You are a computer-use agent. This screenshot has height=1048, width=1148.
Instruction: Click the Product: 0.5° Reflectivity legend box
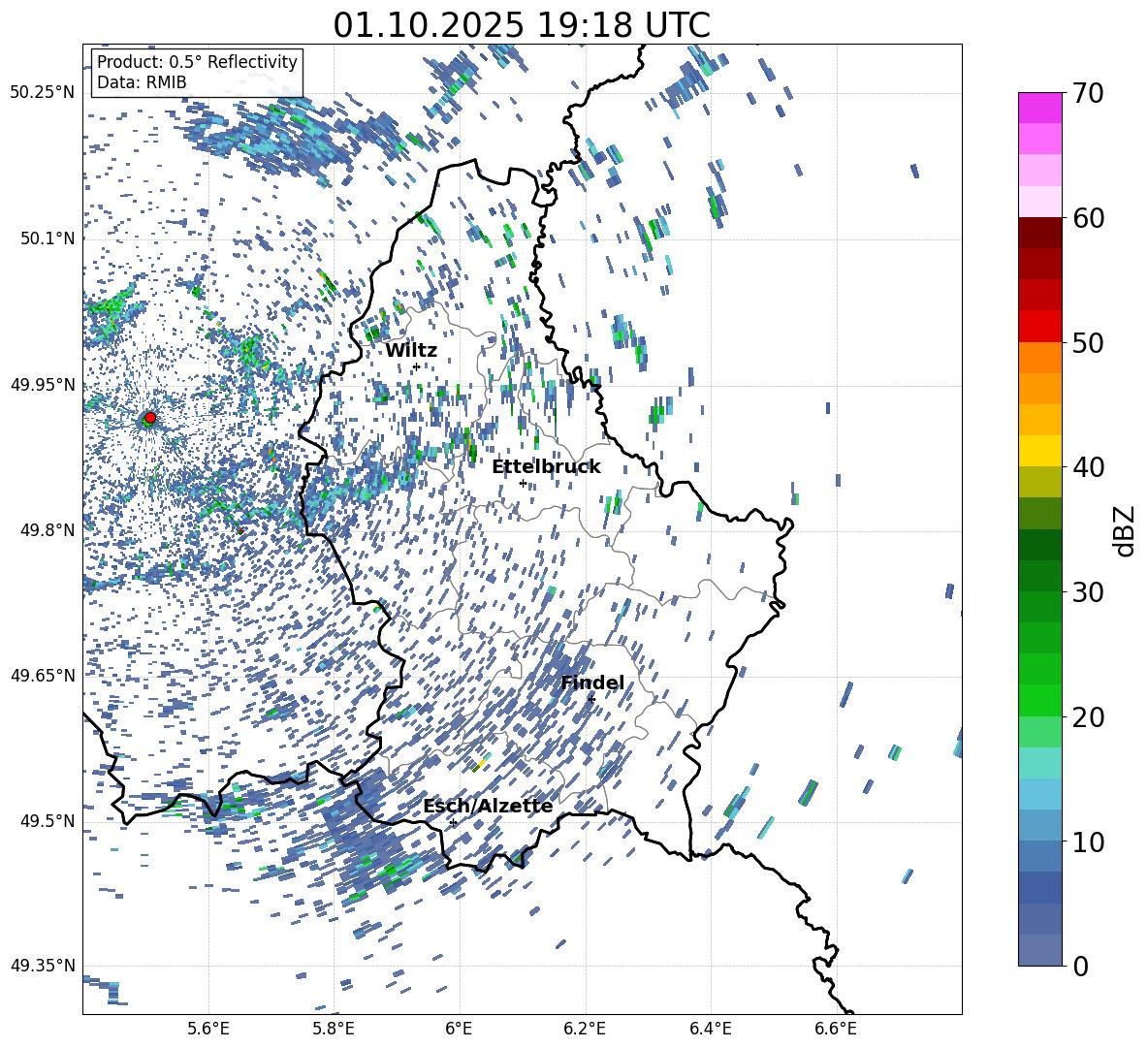coord(197,72)
